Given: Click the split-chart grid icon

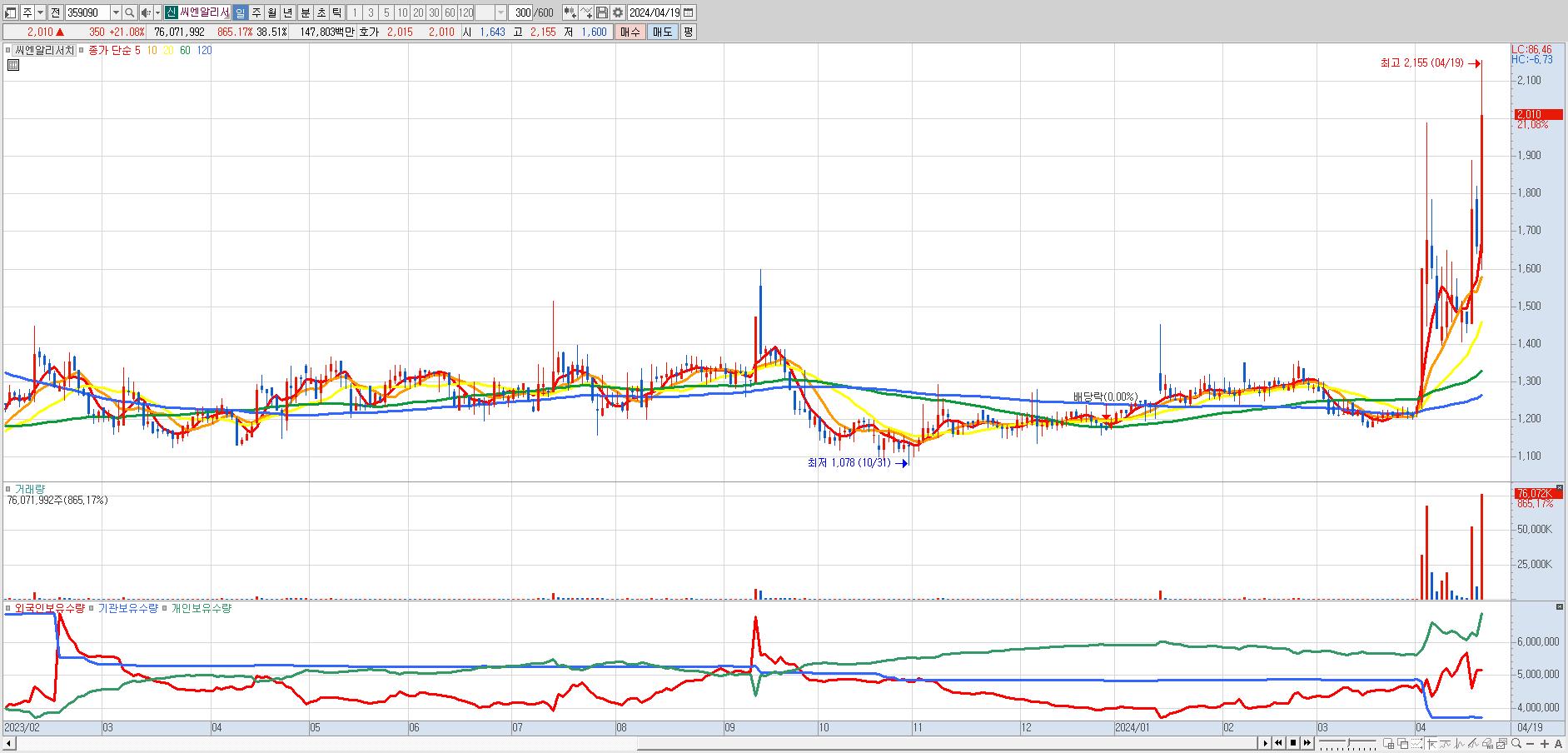Looking at the screenshot, I should pyautogui.click(x=1388, y=743).
